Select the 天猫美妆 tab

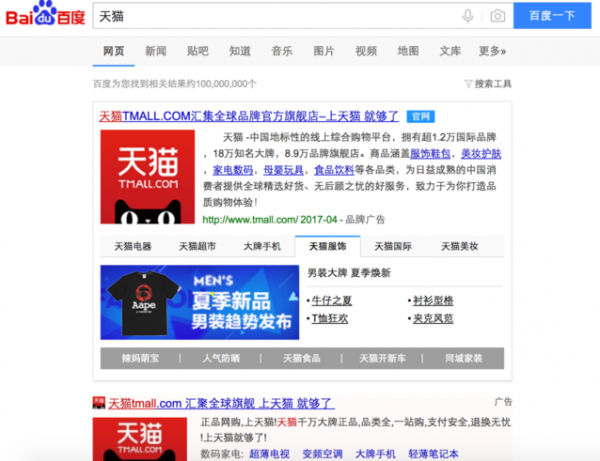460,246
